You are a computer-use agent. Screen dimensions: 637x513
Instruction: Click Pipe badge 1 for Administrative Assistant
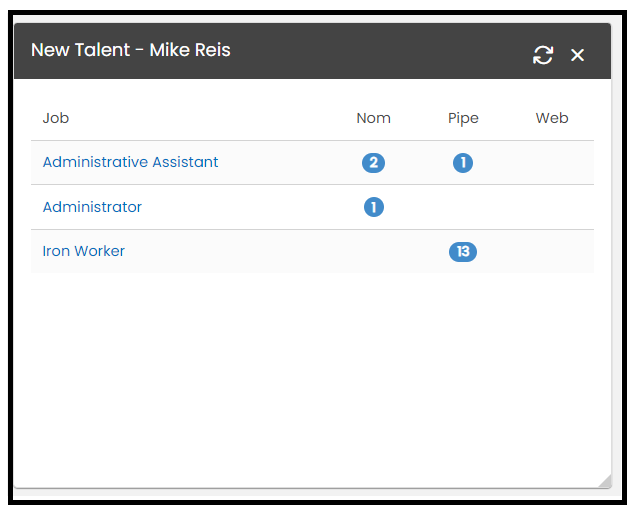pyautogui.click(x=463, y=163)
